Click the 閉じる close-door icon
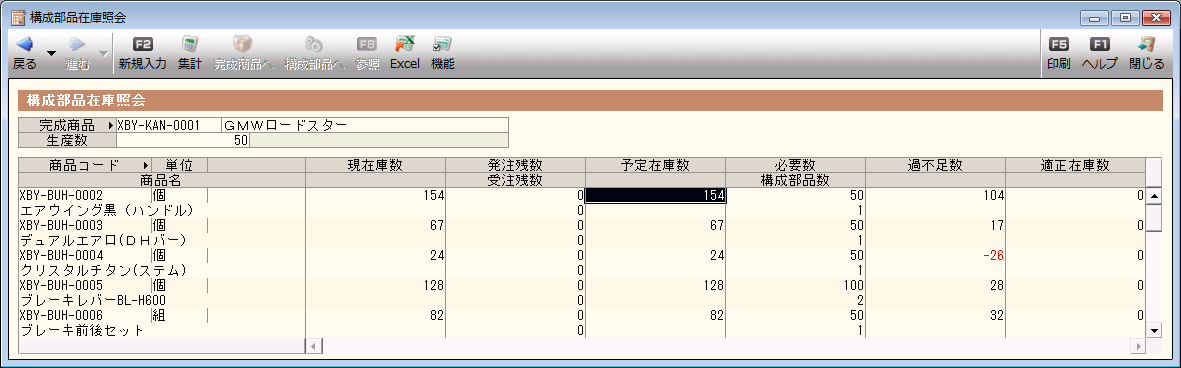The width and height of the screenshot is (1181, 368). pyautogui.click(x=1146, y=44)
